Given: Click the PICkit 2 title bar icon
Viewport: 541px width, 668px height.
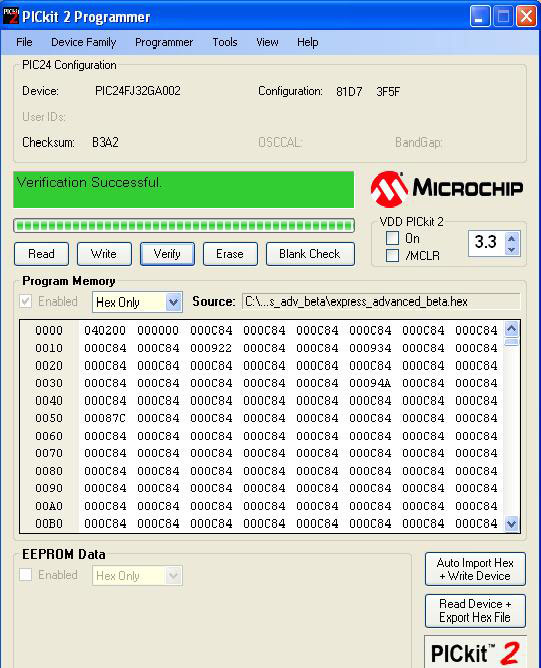Looking at the screenshot, I should 10,16.
